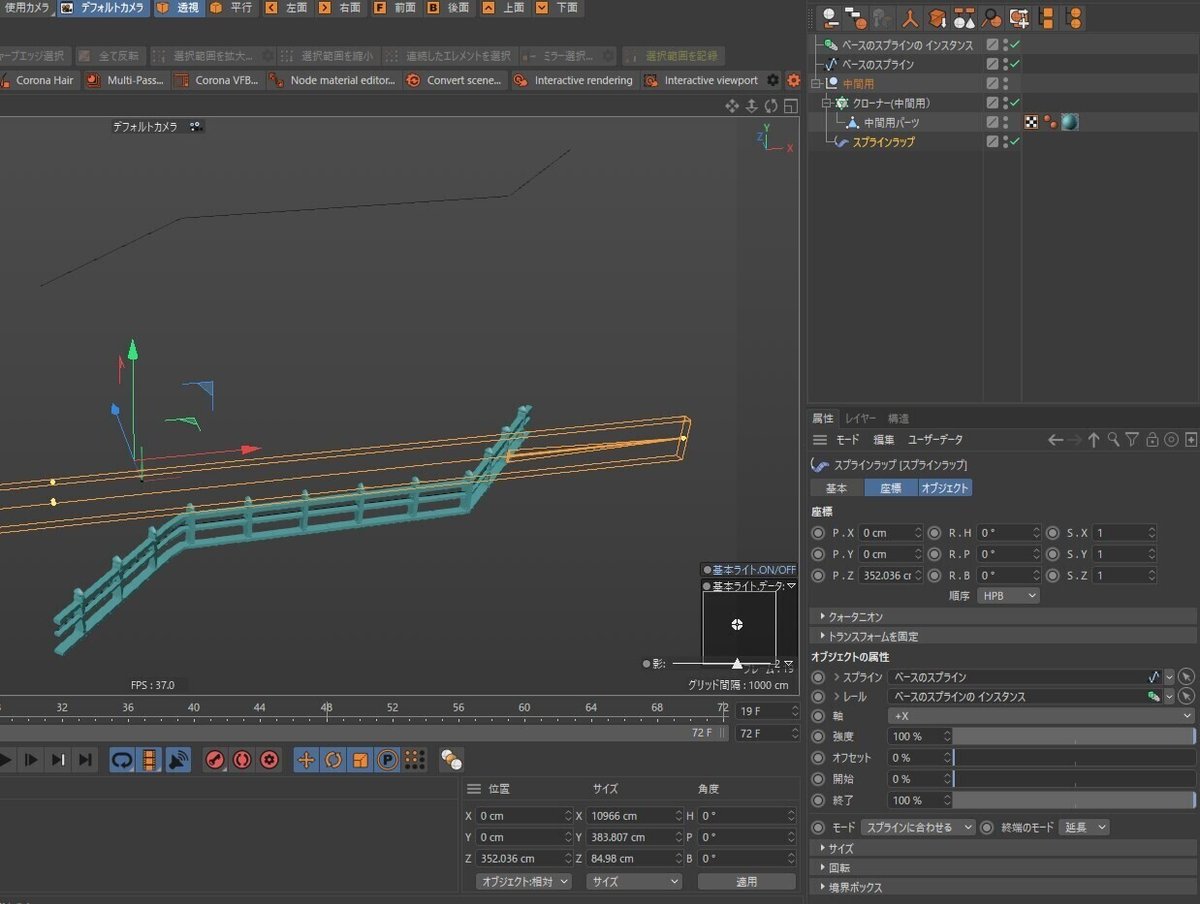Toggle the timeline sound playback icon
This screenshot has width=1200, height=904.
coord(178,760)
